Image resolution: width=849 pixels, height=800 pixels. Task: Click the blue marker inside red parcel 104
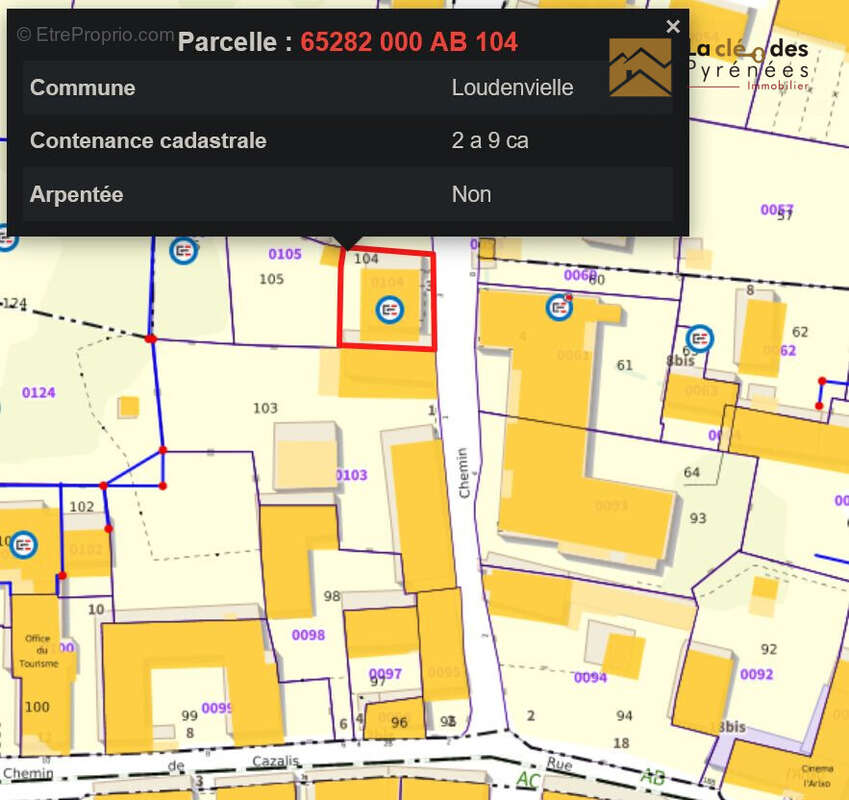[389, 309]
